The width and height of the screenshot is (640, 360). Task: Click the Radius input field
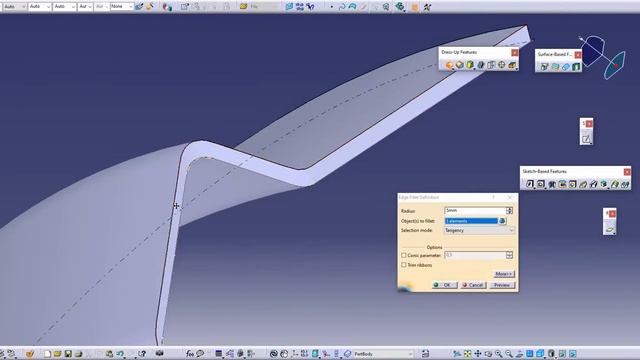[x=475, y=211]
